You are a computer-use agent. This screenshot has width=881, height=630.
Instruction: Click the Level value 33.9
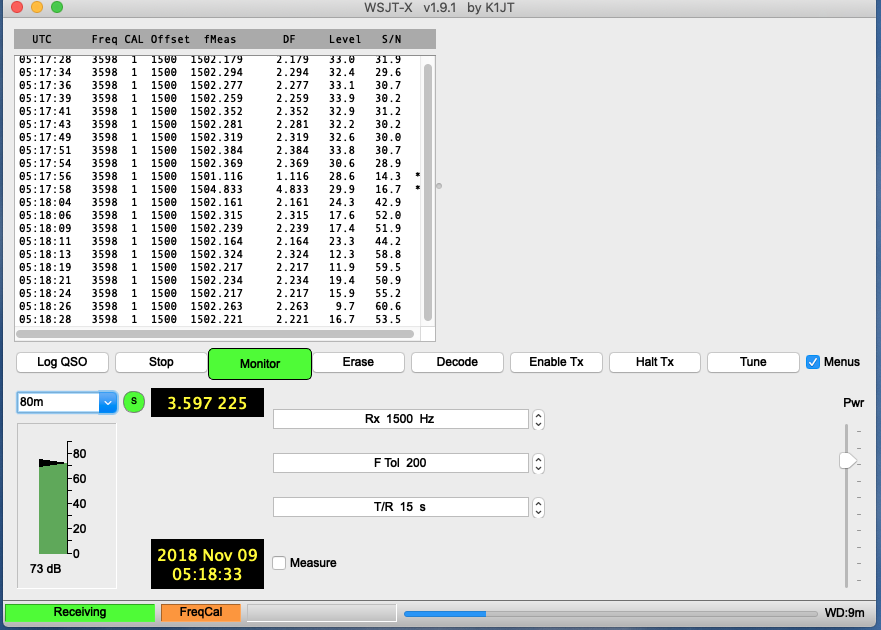click(x=342, y=98)
